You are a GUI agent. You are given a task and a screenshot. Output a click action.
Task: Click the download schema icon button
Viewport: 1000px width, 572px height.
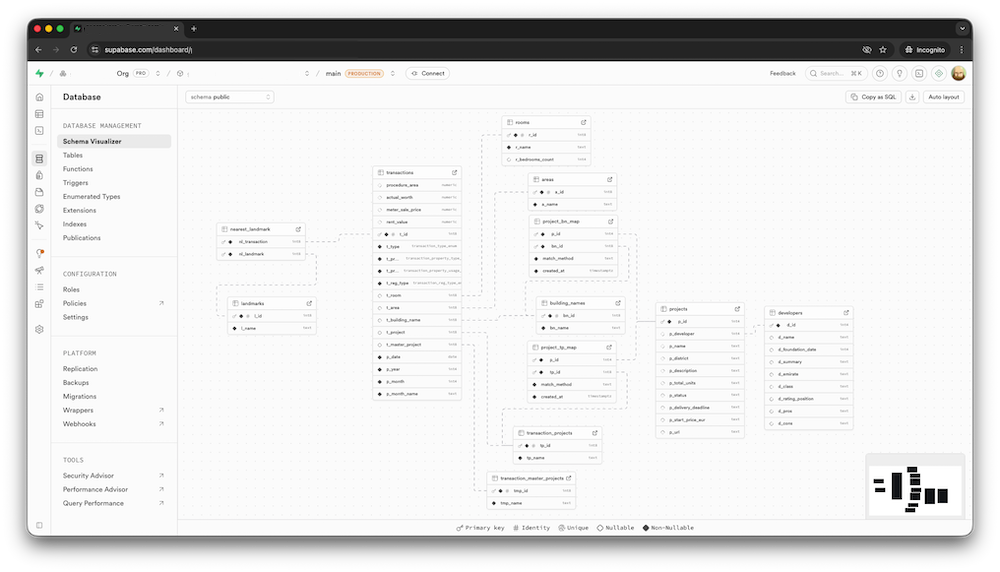912,97
